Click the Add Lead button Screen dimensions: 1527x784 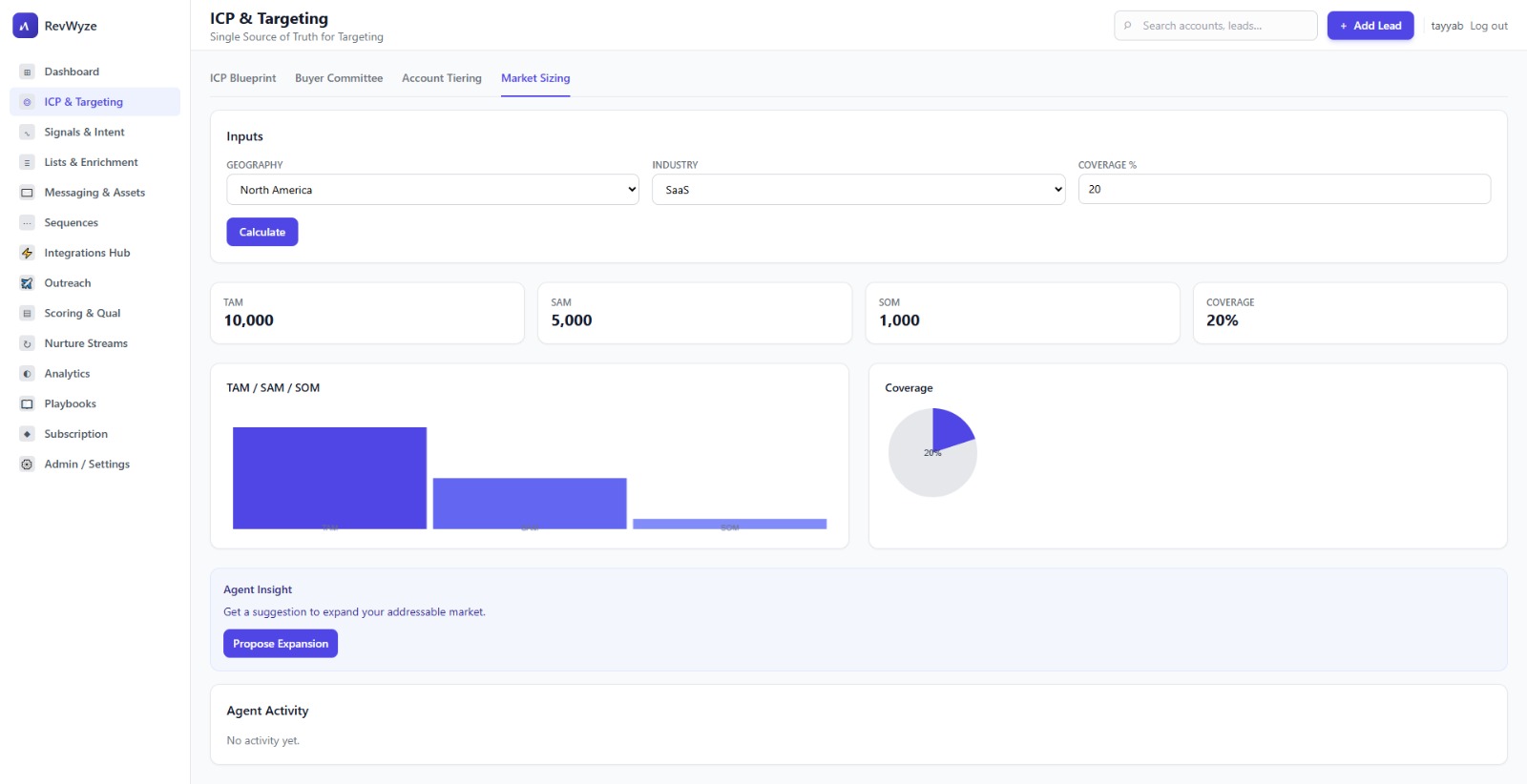pos(1370,26)
